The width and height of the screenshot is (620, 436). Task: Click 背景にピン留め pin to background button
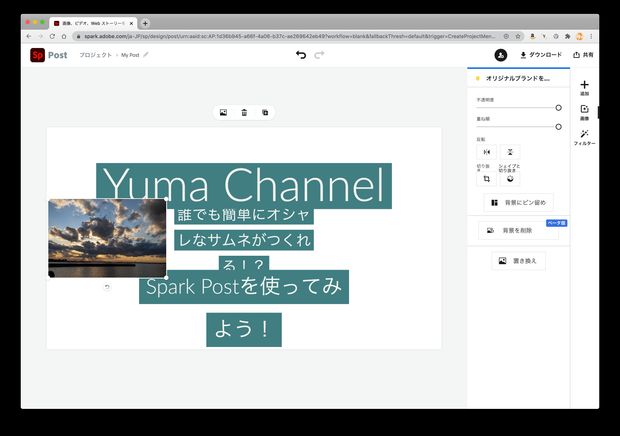click(x=518, y=202)
